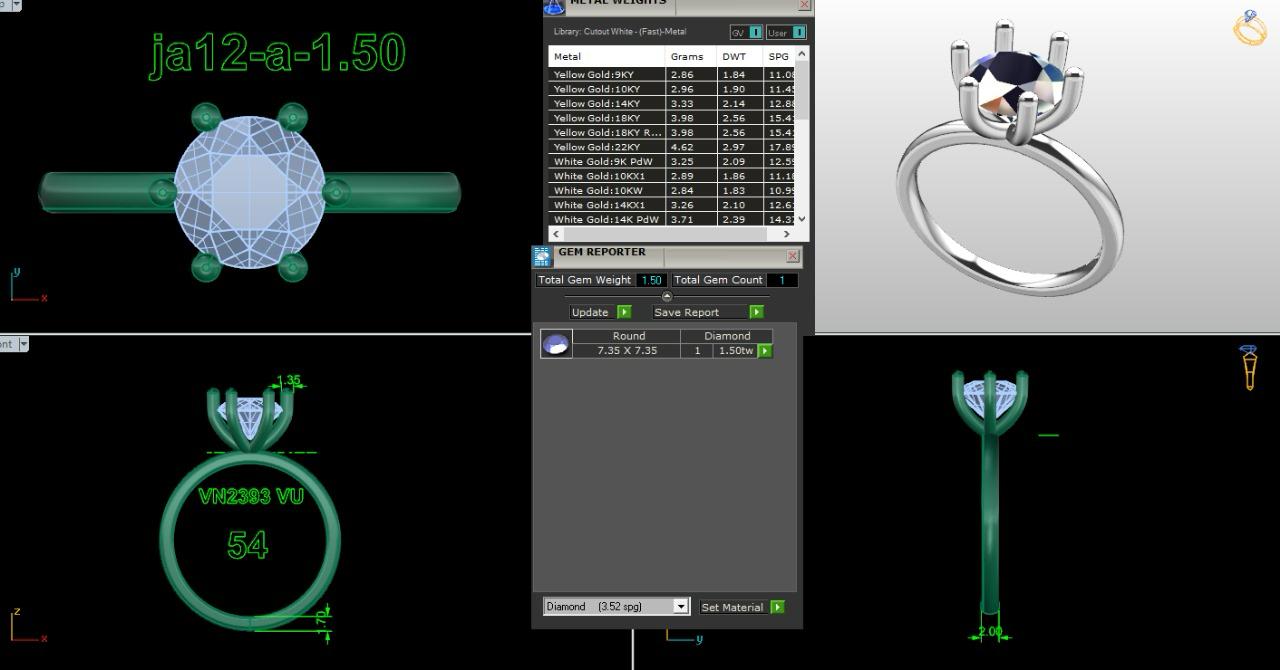1280x670 pixels.
Task: Toggle the GV weights option
Action: pyautogui.click(x=746, y=33)
